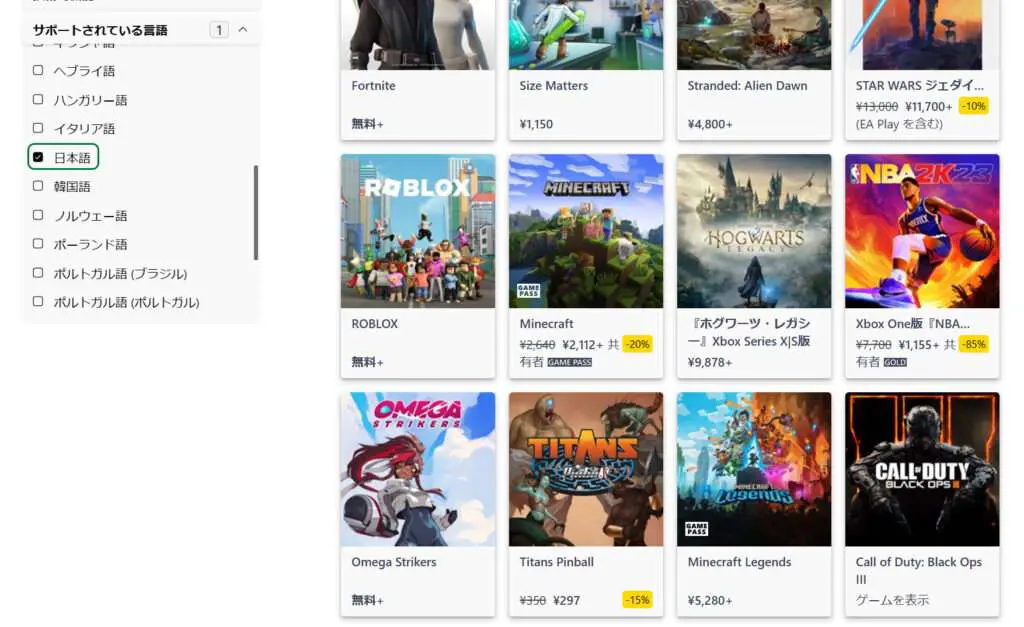Viewport: 1024px width, 627px height.
Task: Open the Titans Pinball title link
Action: click(556, 562)
